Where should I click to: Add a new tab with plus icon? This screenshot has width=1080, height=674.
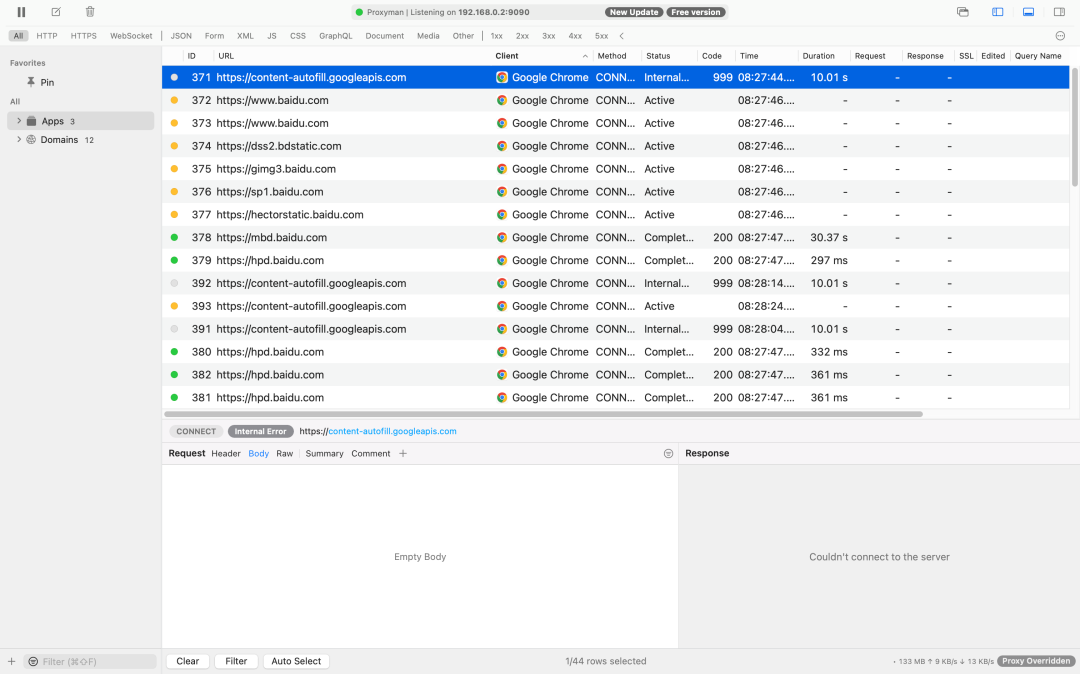[403, 453]
